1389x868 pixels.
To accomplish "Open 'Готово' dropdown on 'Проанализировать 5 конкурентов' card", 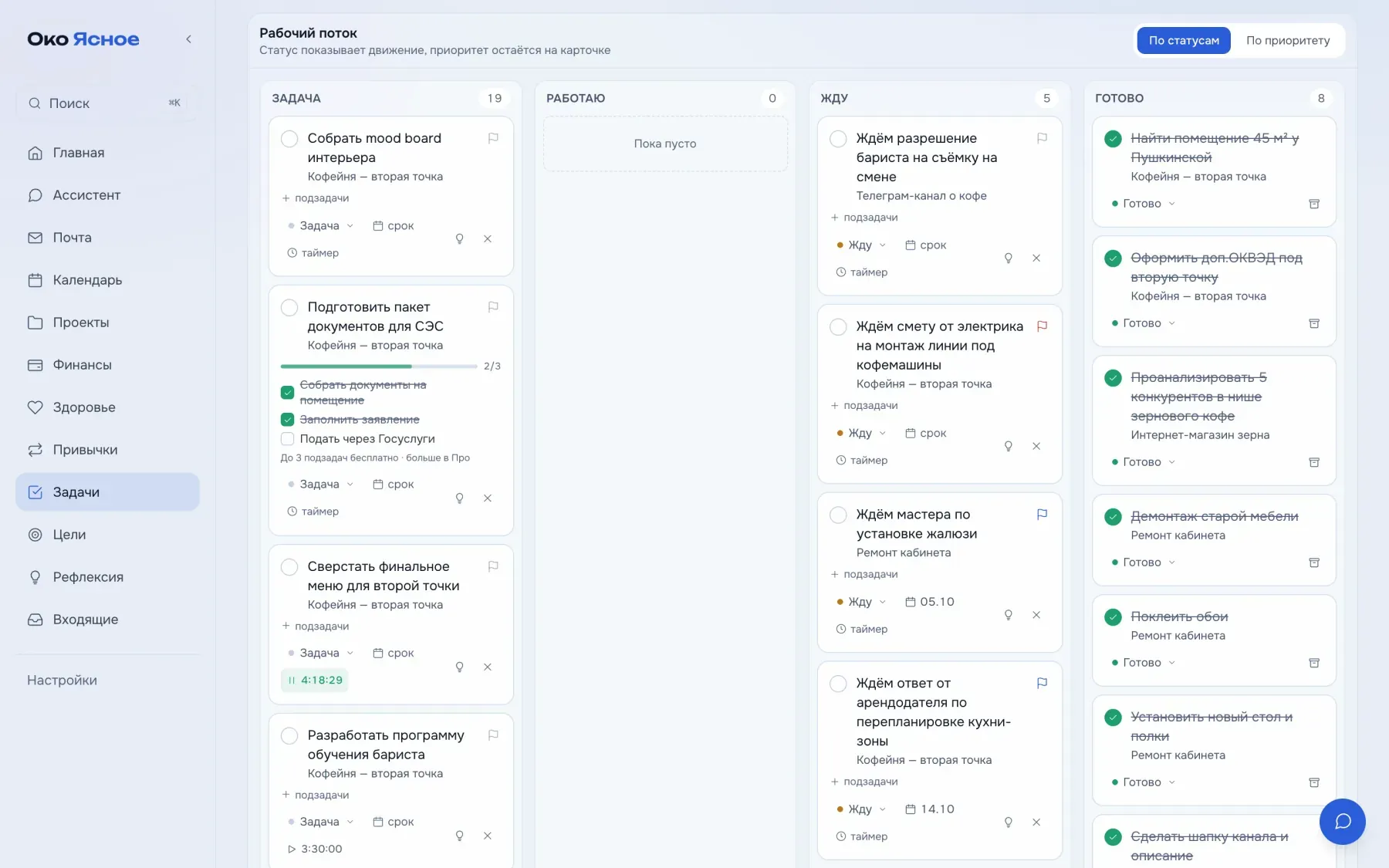I will pyautogui.click(x=1144, y=462).
